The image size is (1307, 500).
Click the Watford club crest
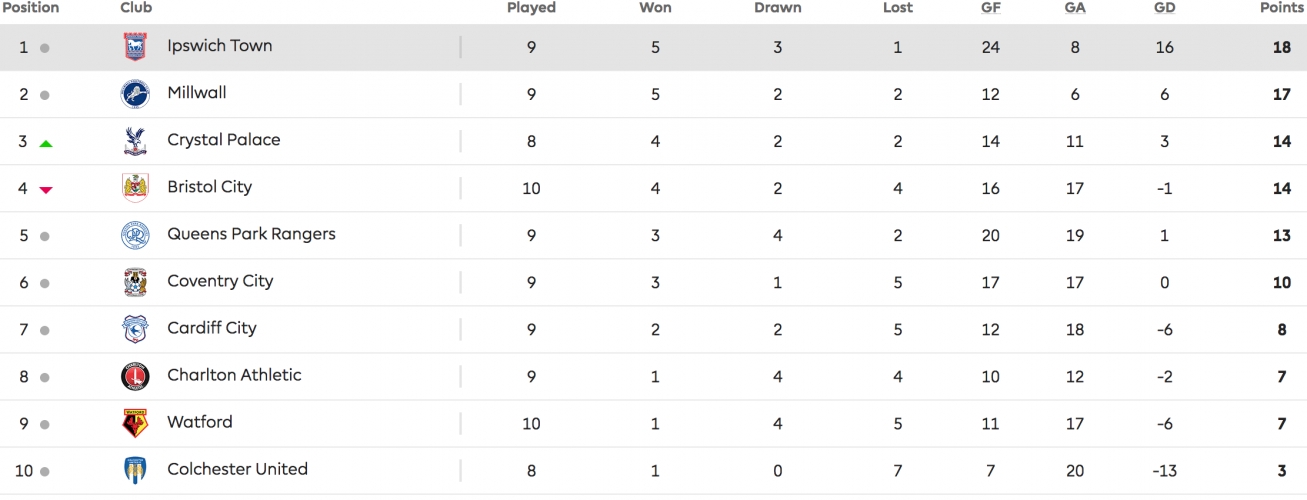(135, 423)
